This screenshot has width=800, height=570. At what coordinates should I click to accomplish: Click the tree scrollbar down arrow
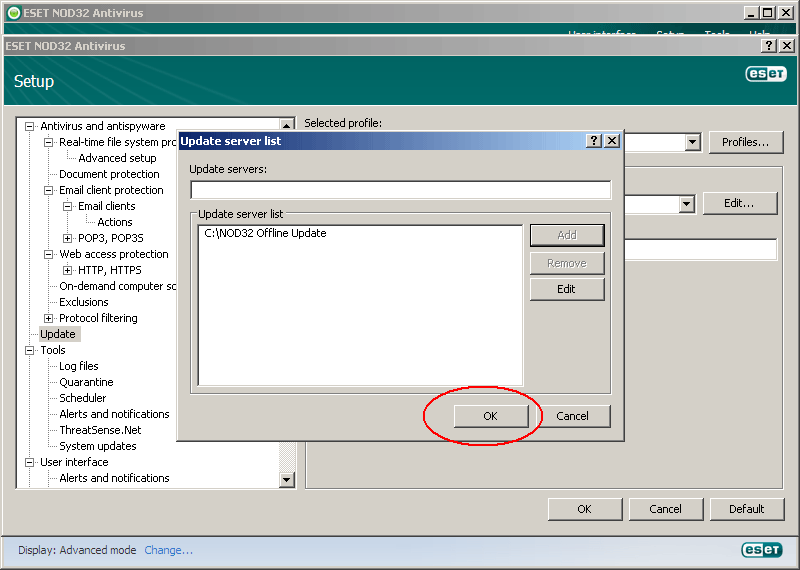tap(287, 480)
